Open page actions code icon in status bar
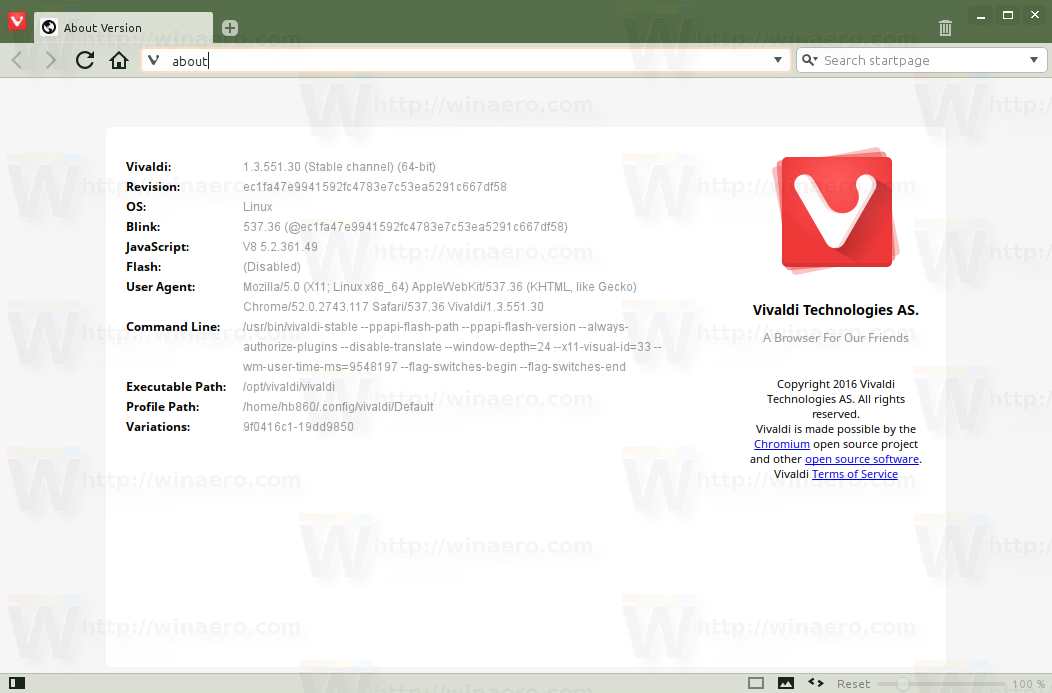Image resolution: width=1052 pixels, height=693 pixels. tap(816, 682)
